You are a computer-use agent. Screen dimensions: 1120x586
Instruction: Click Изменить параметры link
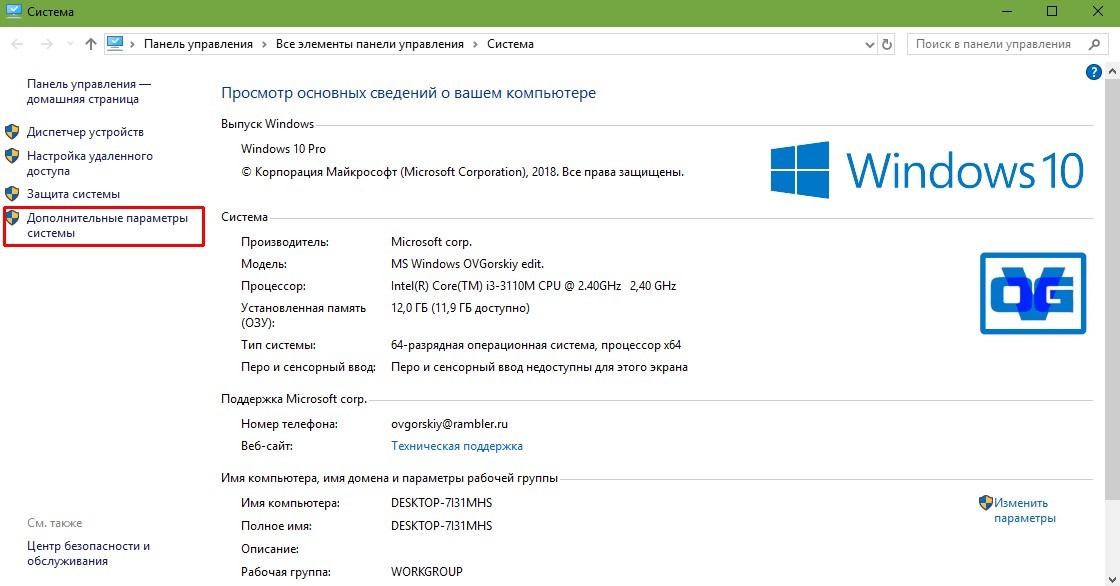pos(1025,510)
